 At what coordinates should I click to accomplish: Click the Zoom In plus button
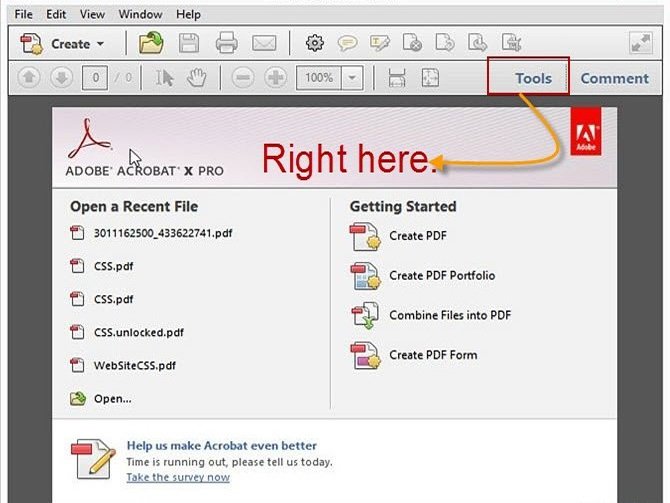[276, 78]
